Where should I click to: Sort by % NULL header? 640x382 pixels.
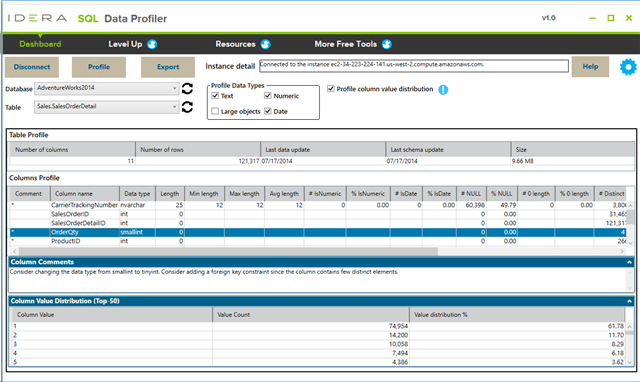[502, 193]
